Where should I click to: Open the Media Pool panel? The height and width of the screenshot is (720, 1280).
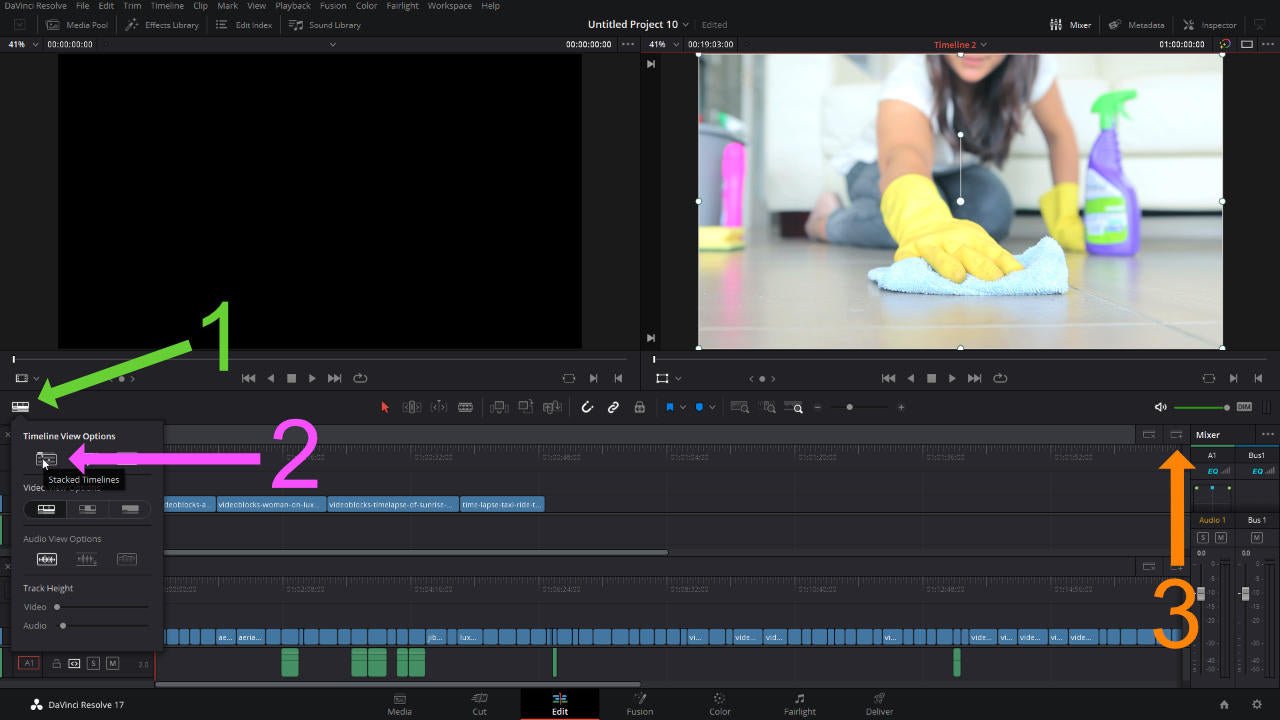point(77,24)
